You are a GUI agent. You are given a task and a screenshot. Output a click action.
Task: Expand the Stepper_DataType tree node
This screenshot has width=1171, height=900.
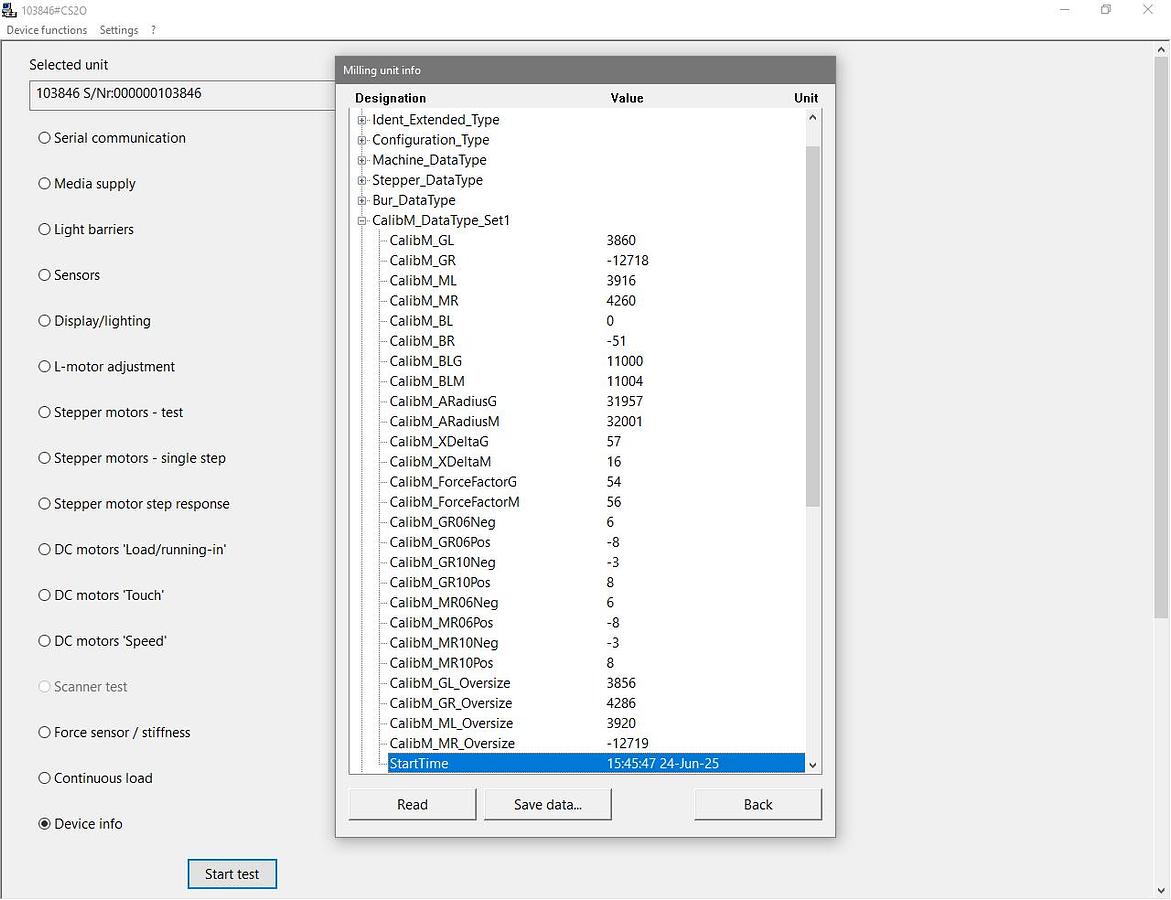pos(362,180)
